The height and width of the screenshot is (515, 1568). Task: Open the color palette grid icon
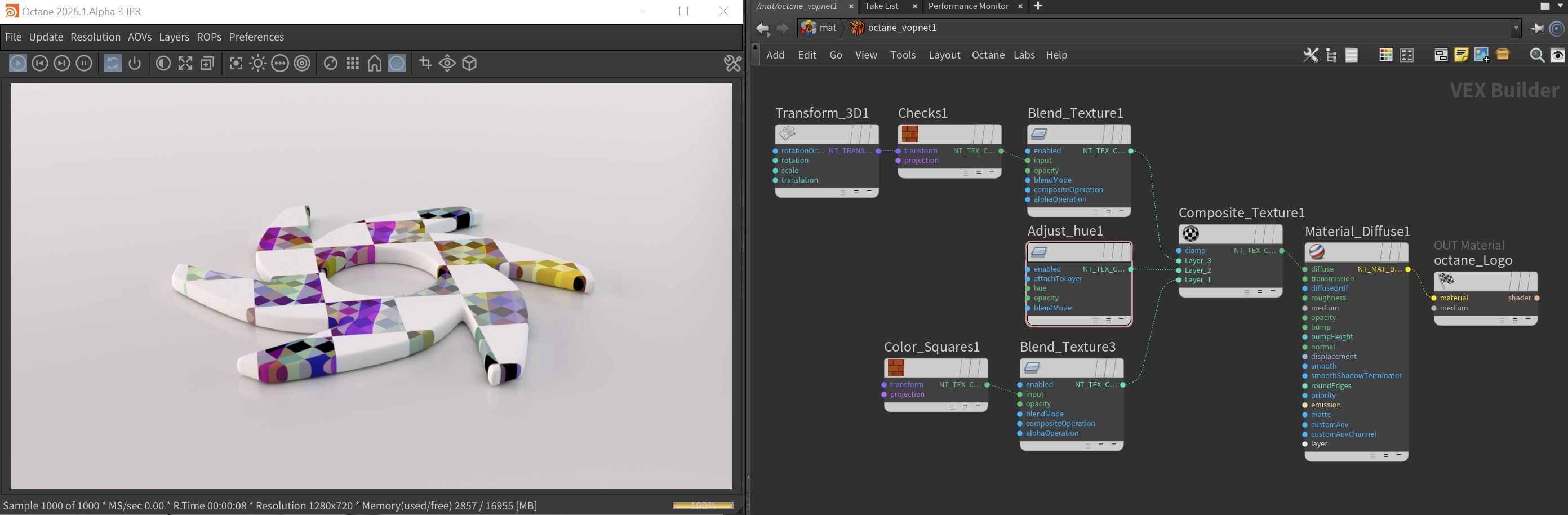pyautogui.click(x=1385, y=55)
